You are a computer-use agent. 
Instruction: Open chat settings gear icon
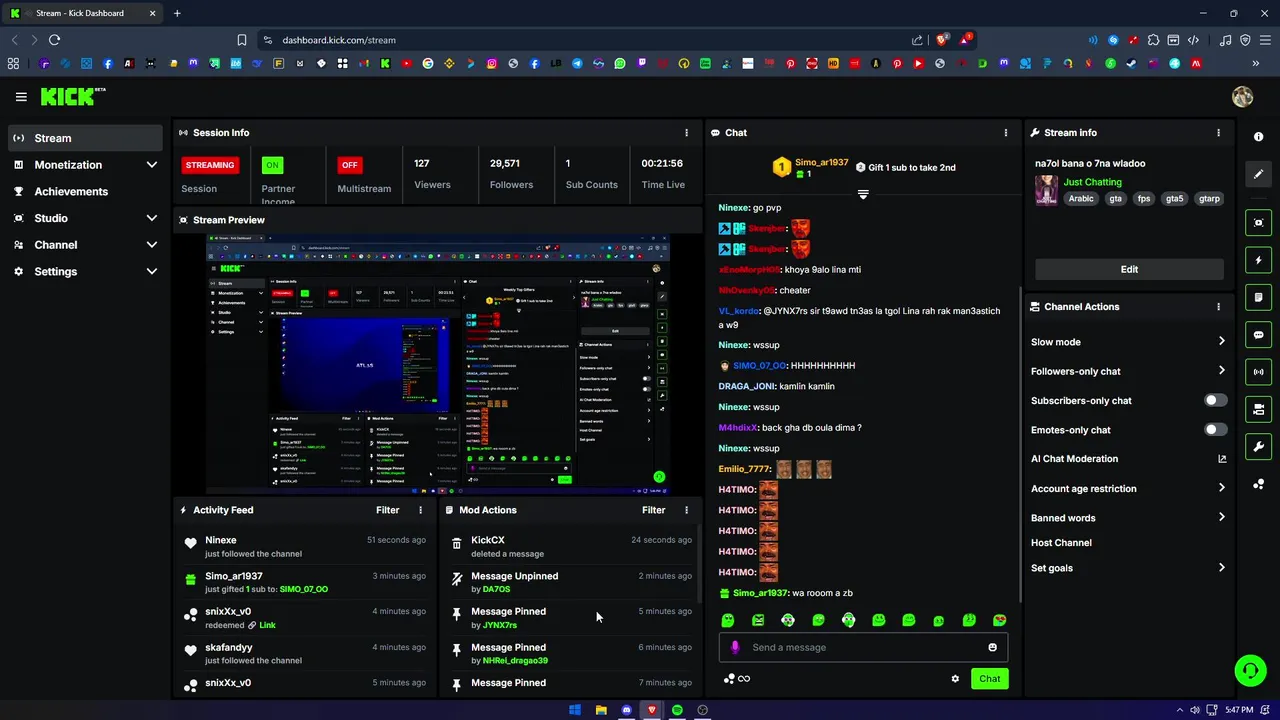tap(955, 679)
